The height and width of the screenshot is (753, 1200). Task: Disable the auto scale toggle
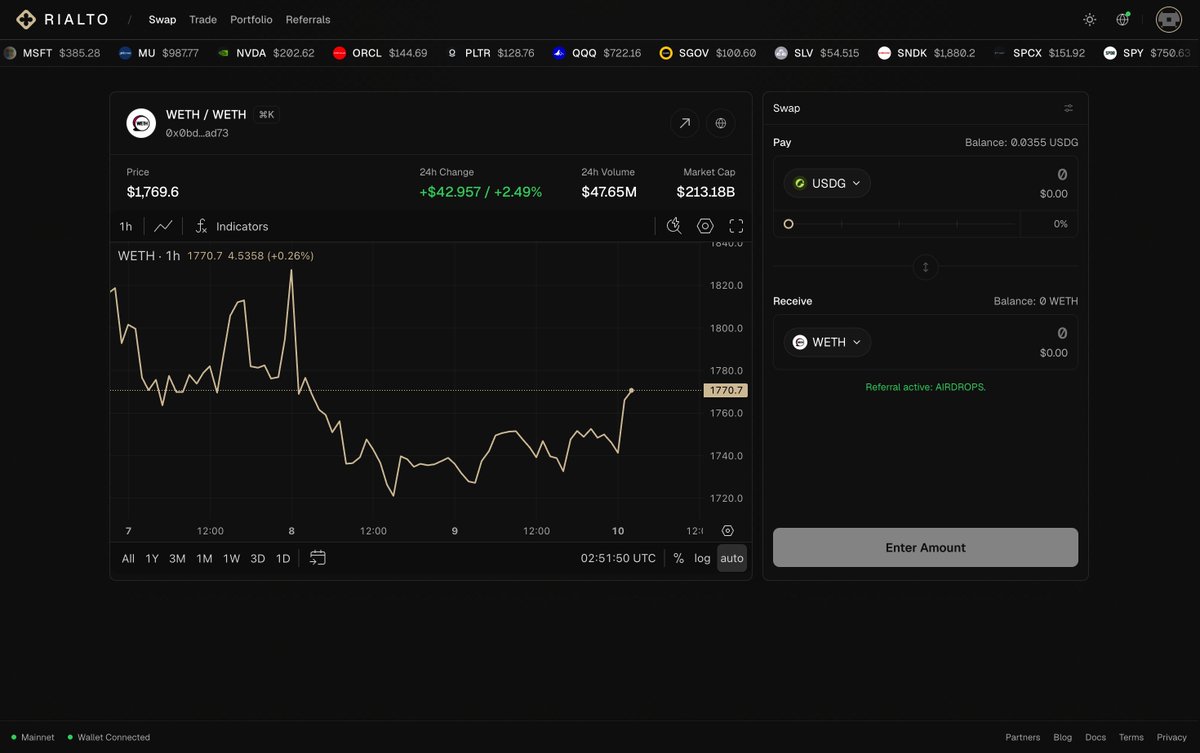point(732,558)
